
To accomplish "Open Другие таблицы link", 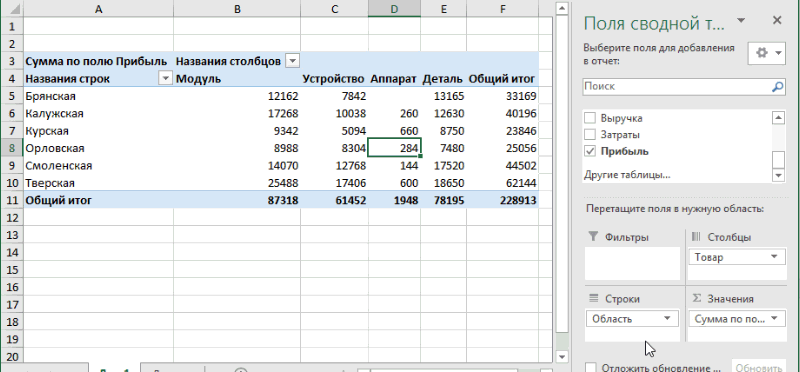I will 627,175.
